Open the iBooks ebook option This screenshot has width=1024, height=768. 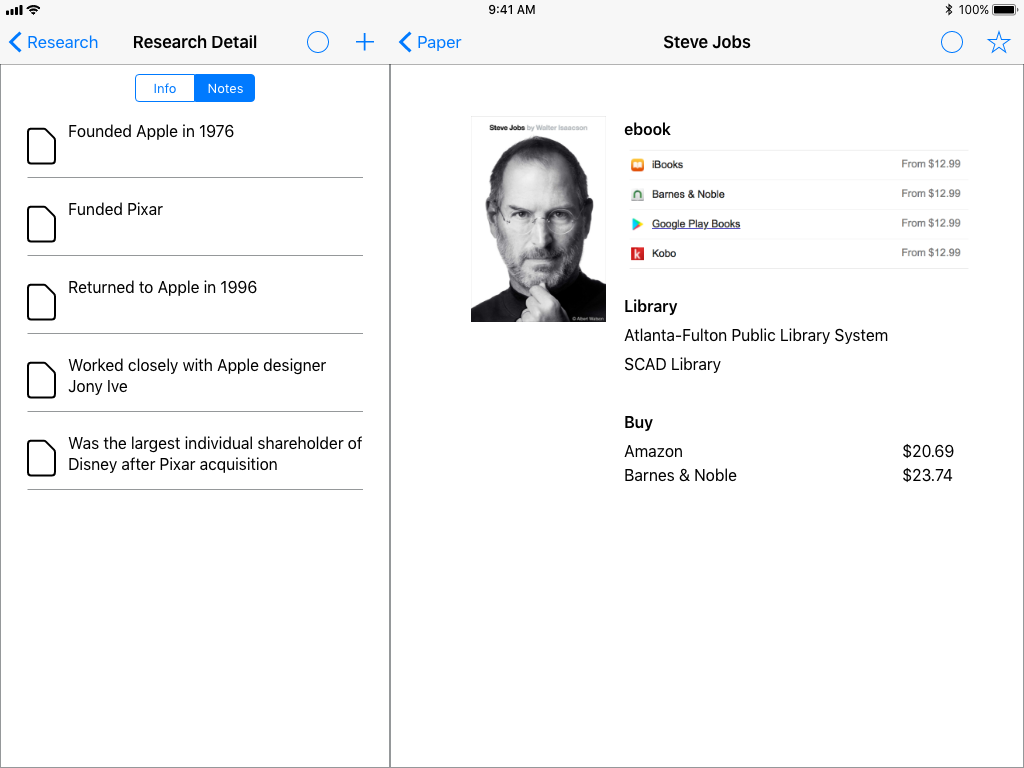pyautogui.click(x=798, y=165)
